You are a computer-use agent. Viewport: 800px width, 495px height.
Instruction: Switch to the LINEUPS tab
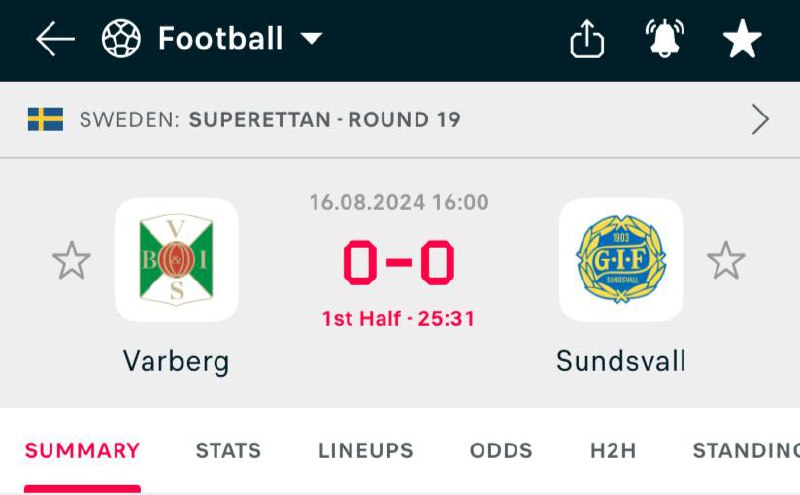[x=365, y=451]
